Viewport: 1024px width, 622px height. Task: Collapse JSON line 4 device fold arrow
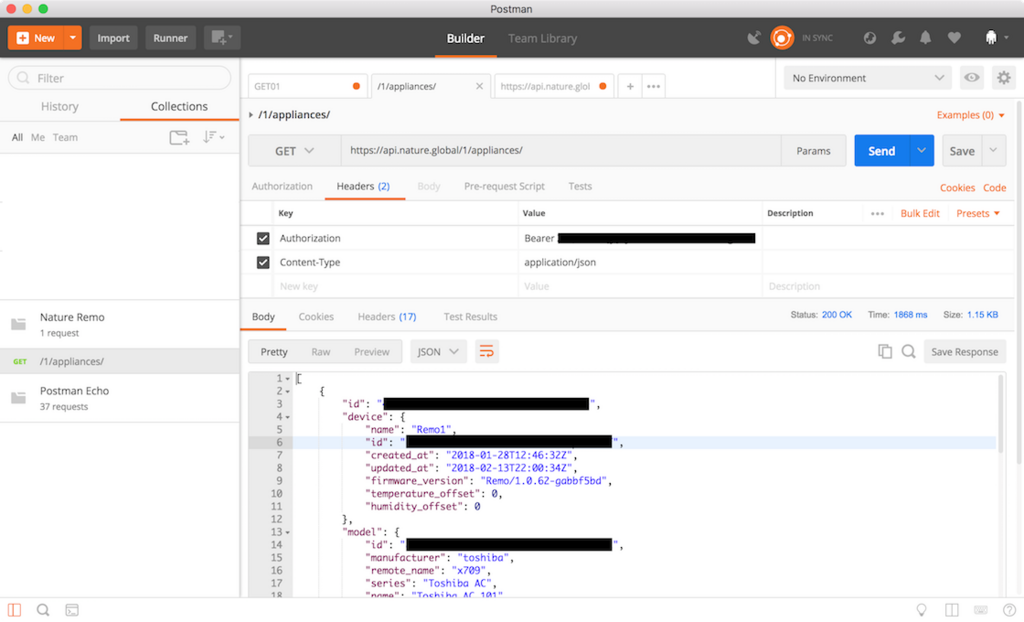pyautogui.click(x=287, y=417)
